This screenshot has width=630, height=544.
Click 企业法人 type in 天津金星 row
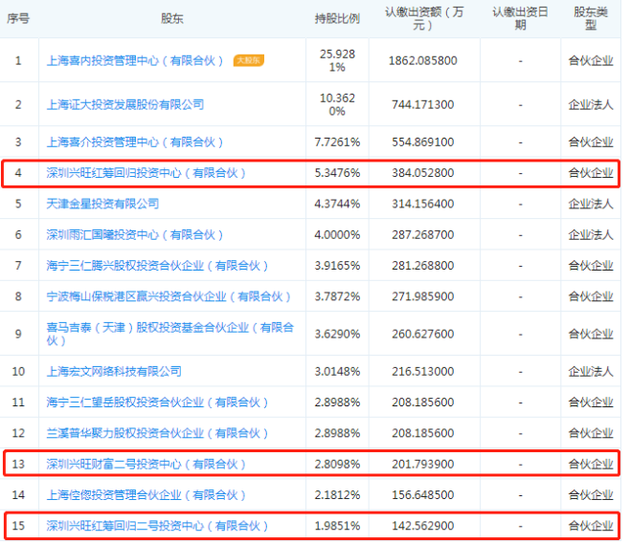(591, 204)
